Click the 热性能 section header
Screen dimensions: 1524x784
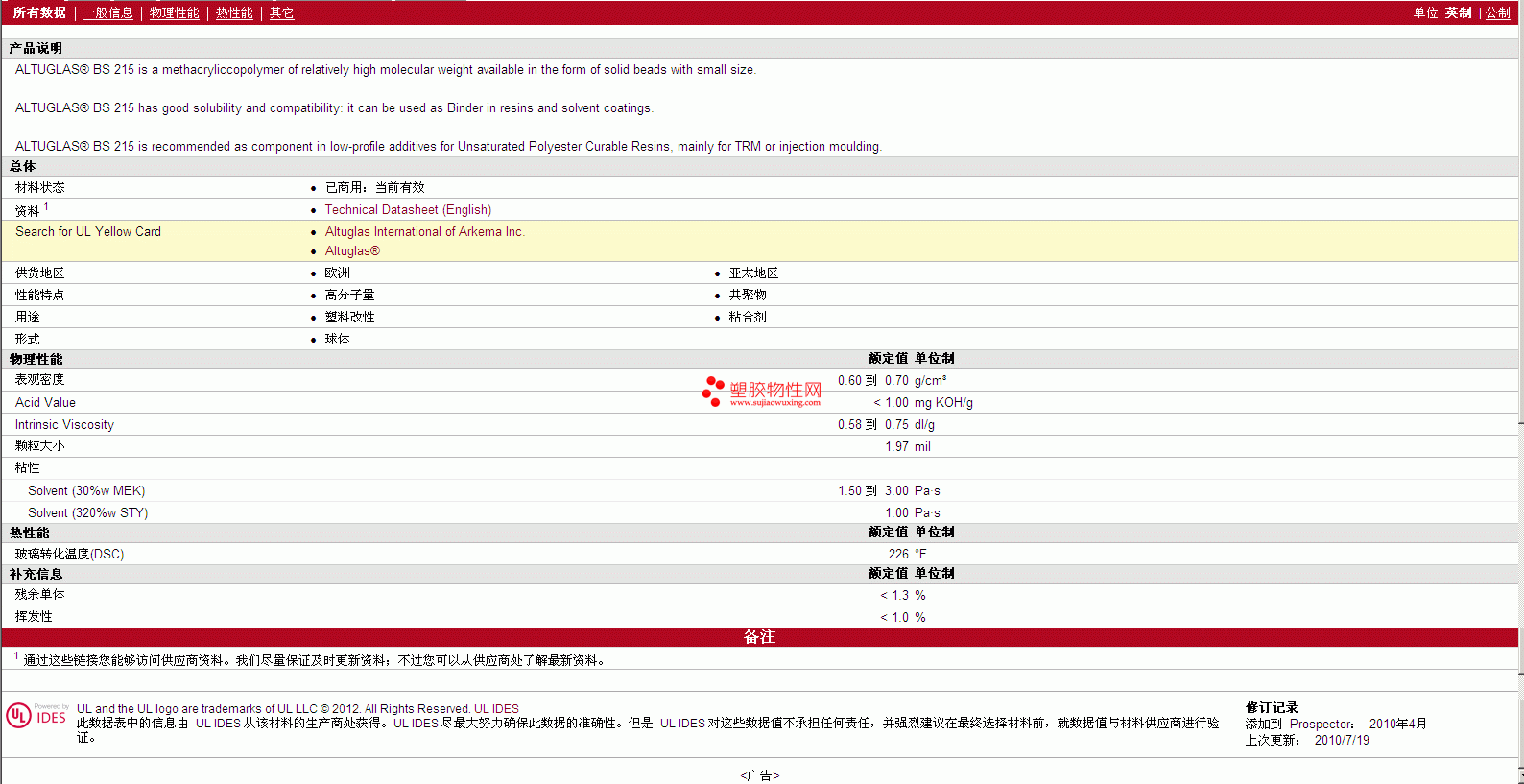pyautogui.click(x=29, y=533)
